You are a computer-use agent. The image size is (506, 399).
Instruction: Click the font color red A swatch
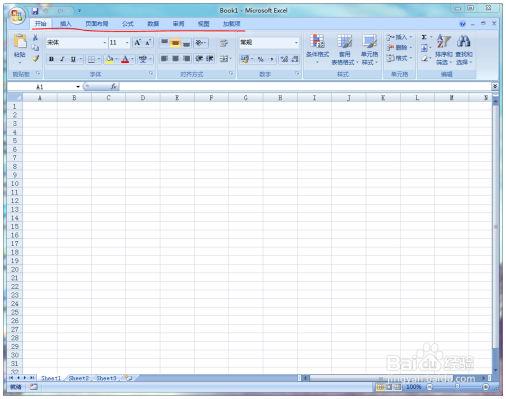(x=125, y=59)
